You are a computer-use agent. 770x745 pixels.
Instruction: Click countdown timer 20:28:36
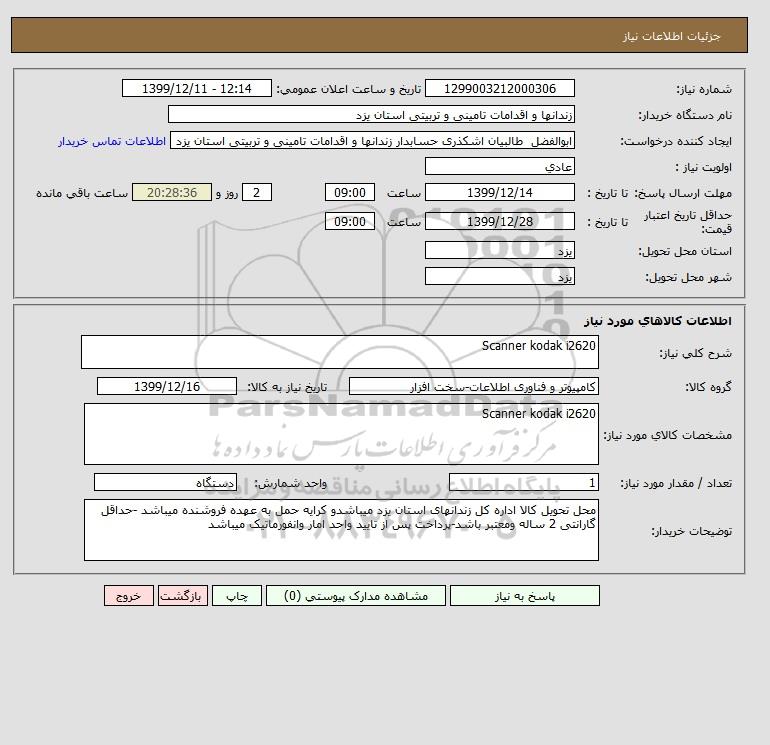point(172,193)
